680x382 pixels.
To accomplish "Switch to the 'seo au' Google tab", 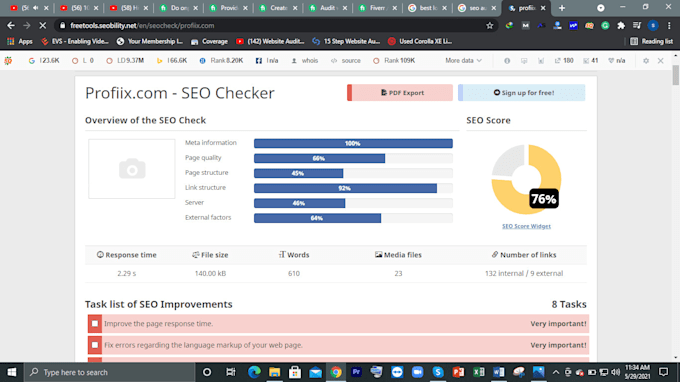I will 476,8.
